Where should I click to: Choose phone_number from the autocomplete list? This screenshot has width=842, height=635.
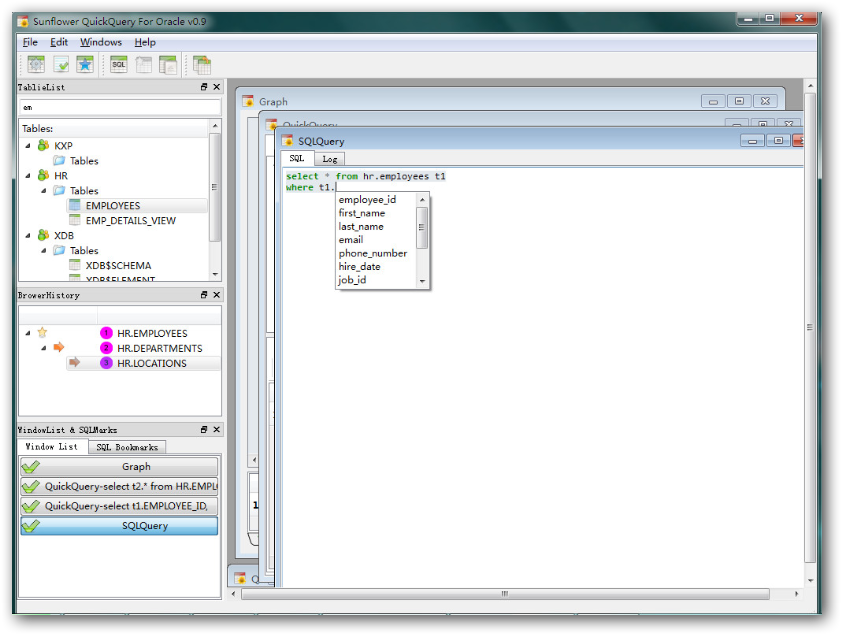click(x=376, y=253)
